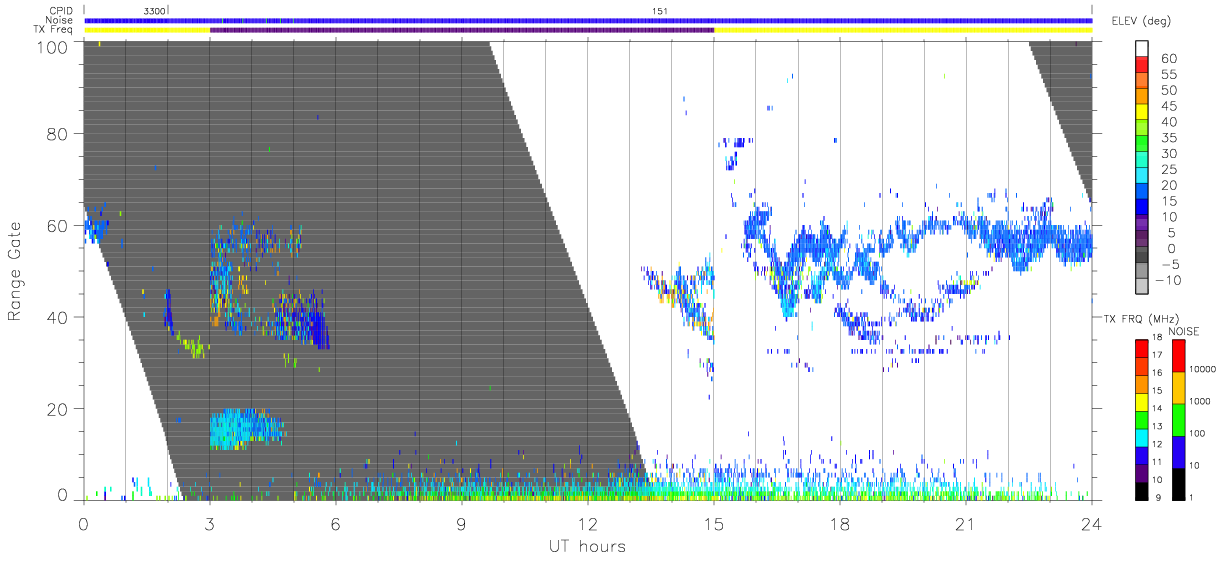Click the 'NOISE' legend title

[1184, 331]
